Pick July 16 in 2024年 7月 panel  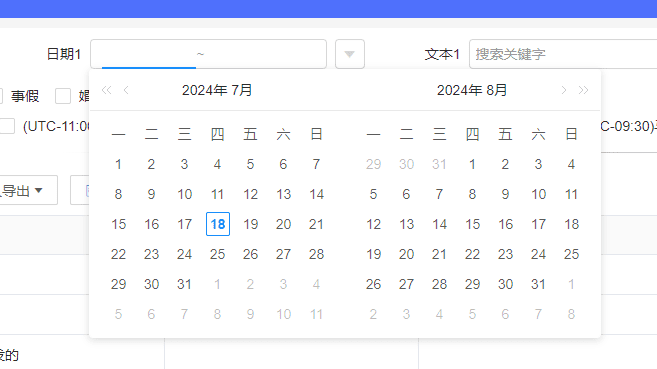(151, 224)
